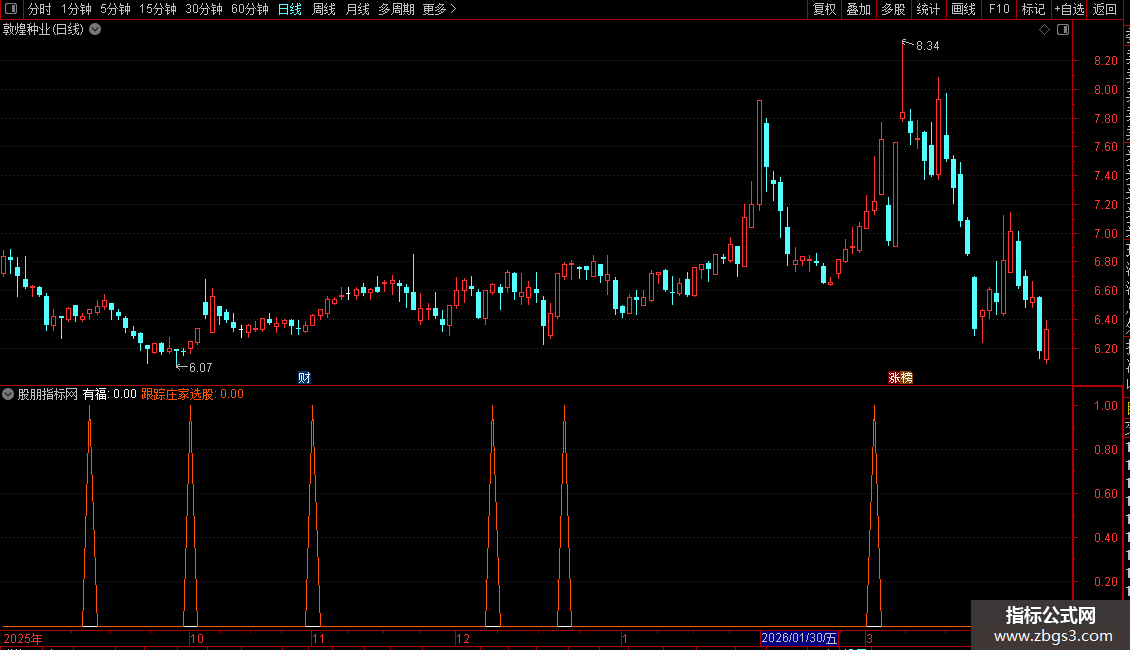The height and width of the screenshot is (650, 1130).
Task: Click the diamond icon above the chart
Action: point(1044,30)
